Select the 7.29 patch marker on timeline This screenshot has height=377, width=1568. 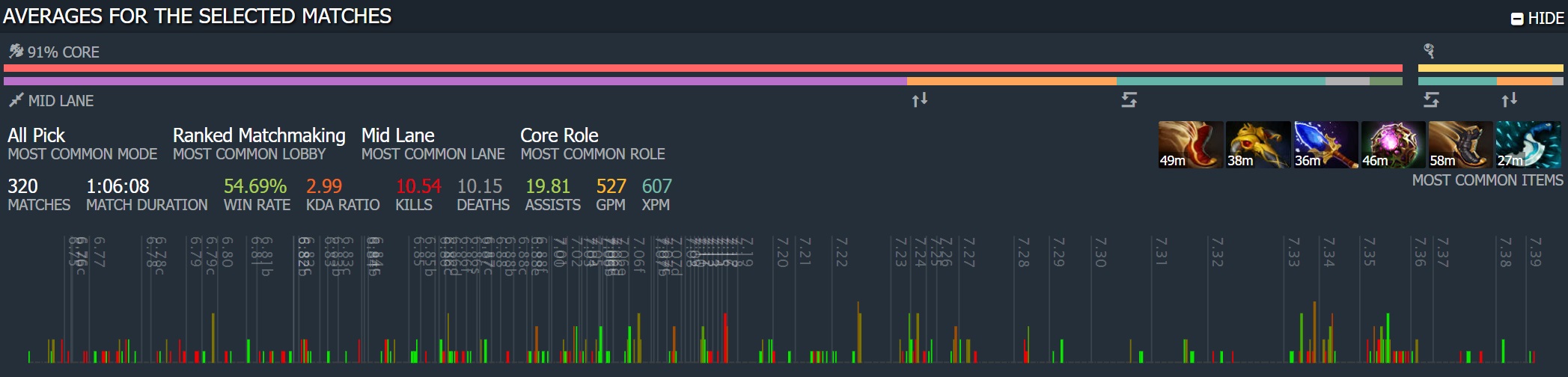[x=1058, y=252]
